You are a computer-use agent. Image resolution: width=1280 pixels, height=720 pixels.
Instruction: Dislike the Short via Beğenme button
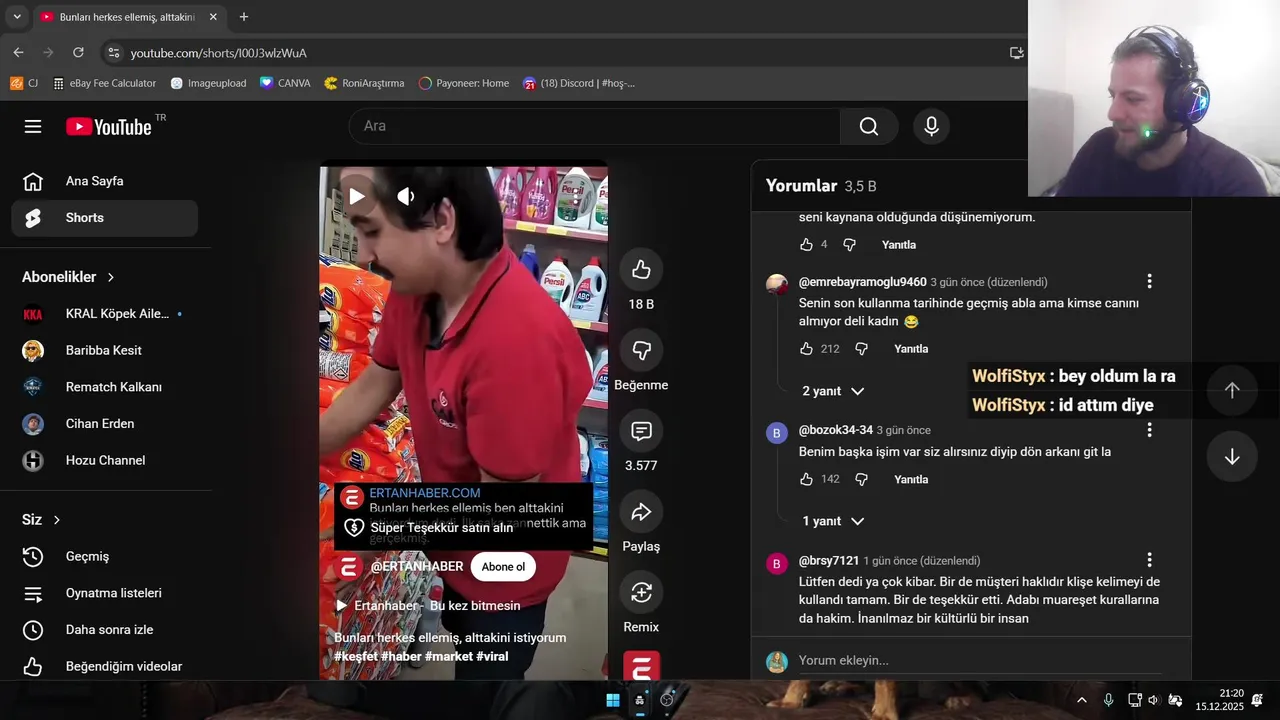point(641,350)
